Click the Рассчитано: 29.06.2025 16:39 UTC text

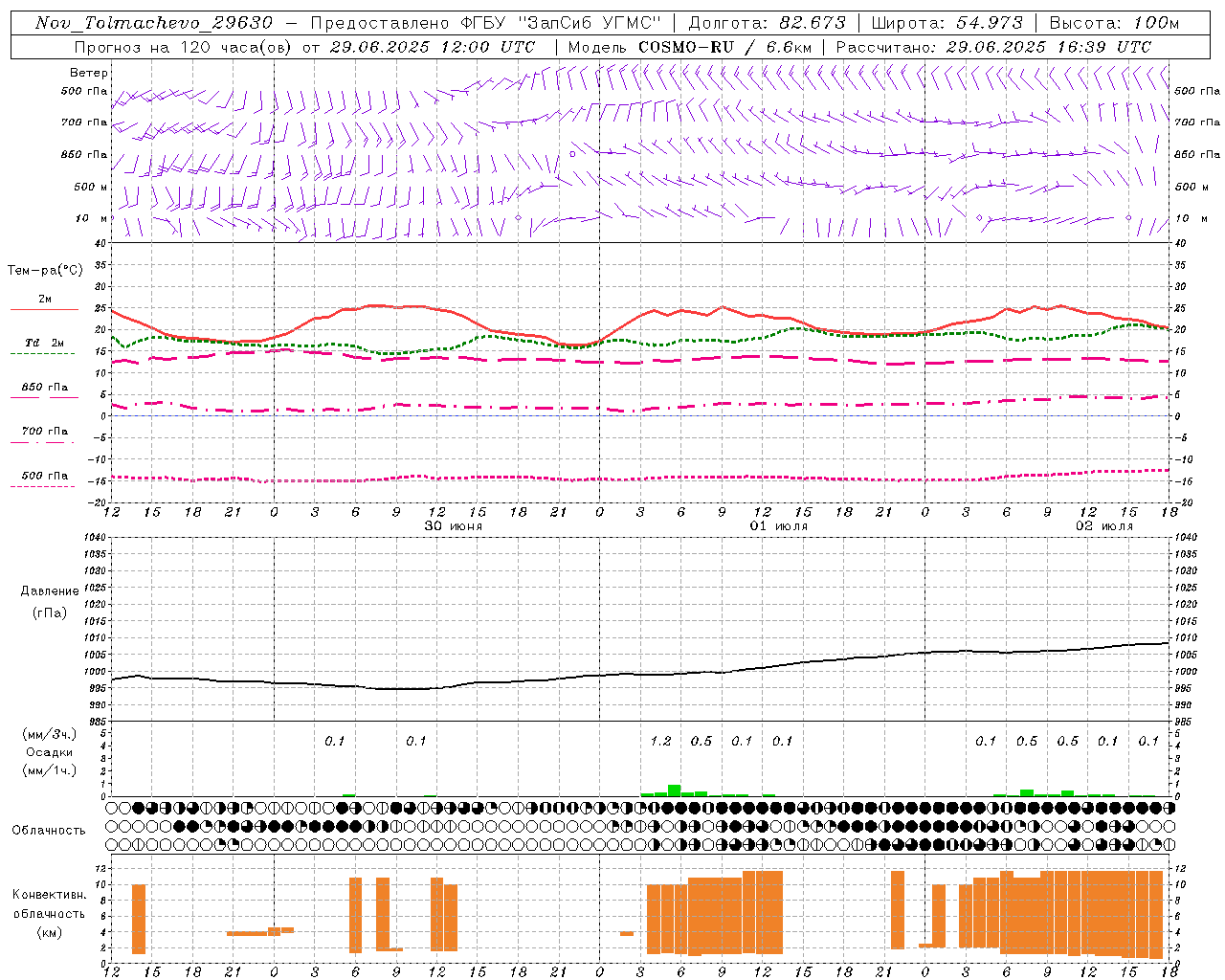click(x=993, y=47)
